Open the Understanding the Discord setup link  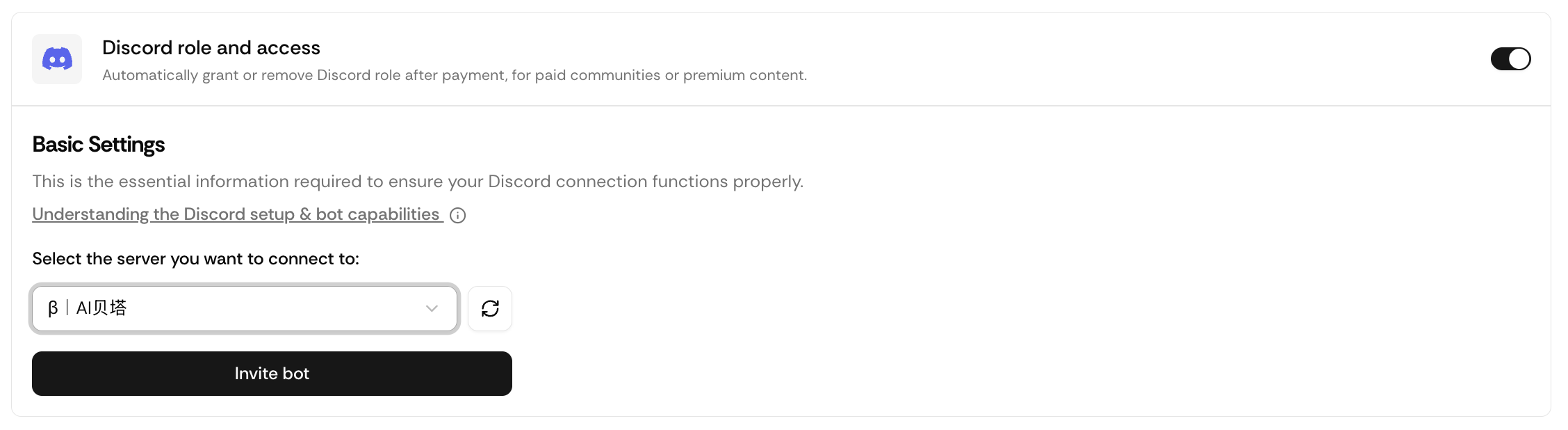[236, 214]
